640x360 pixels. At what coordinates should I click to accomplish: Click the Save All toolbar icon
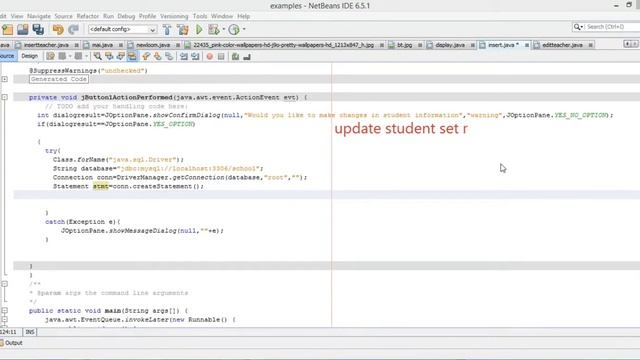pos(38,29)
